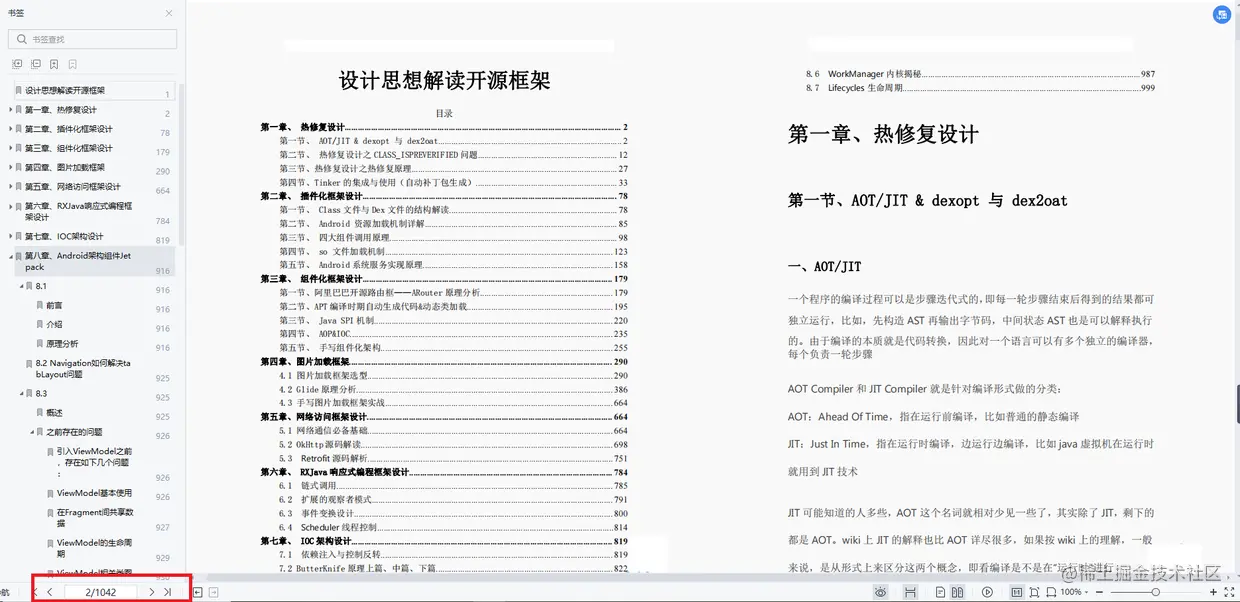Expand 第三章、组件化框架设计 bookmark
Screen dimensions: 1240x602
click(x=10, y=148)
